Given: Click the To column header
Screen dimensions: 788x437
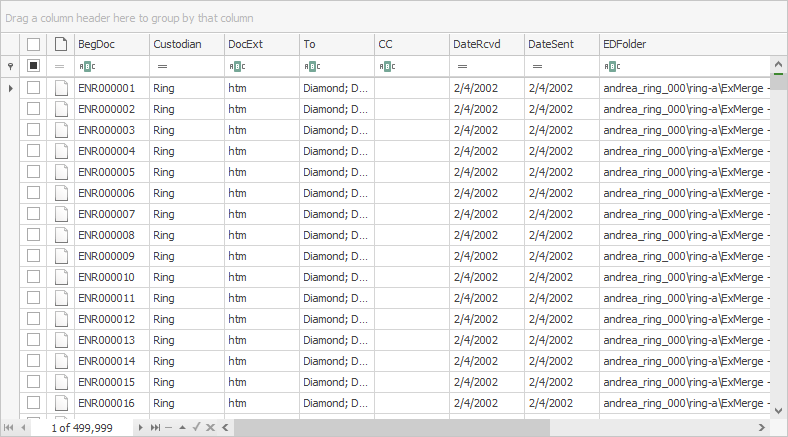Looking at the screenshot, I should [x=336, y=44].
